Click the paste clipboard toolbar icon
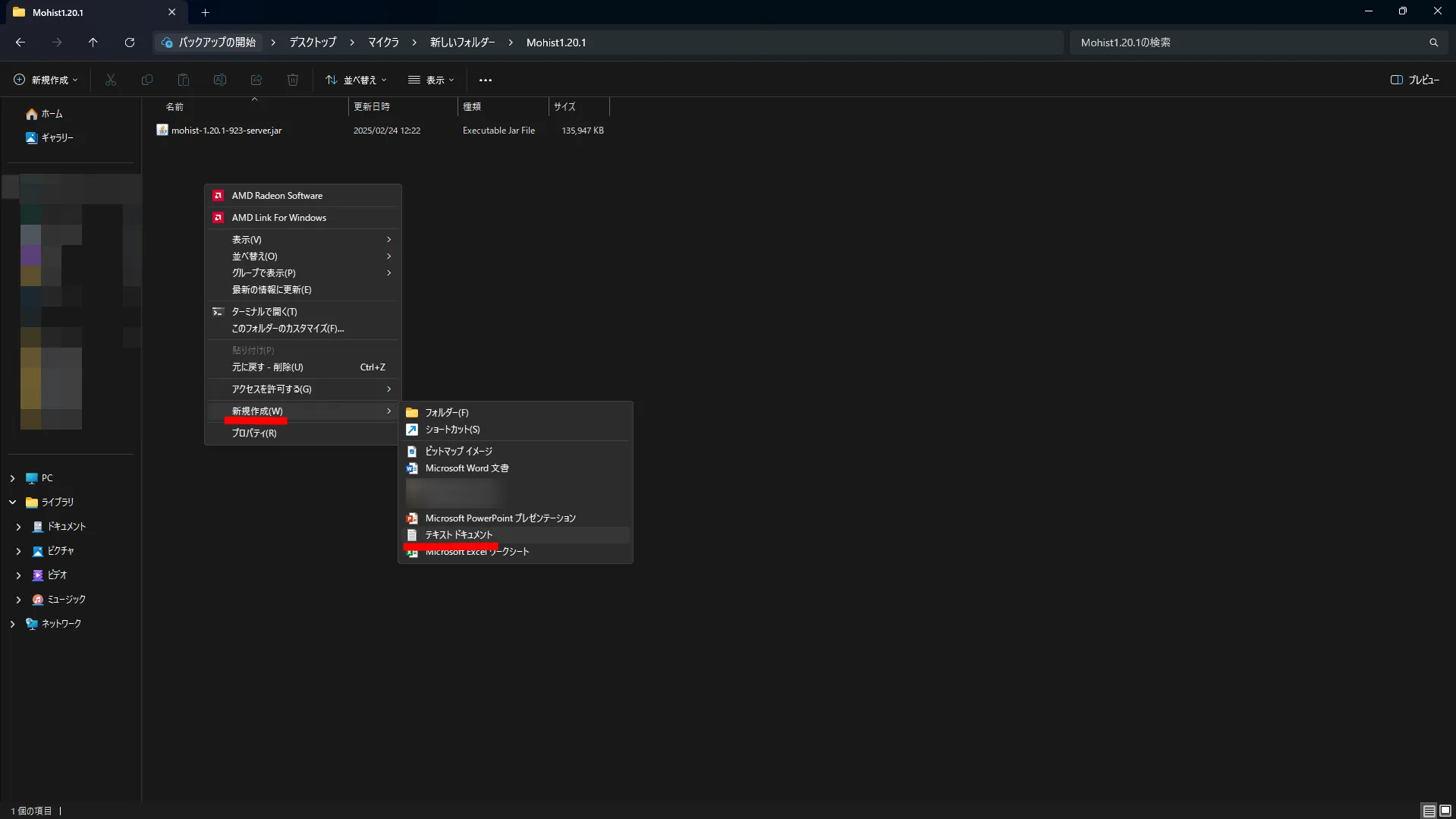This screenshot has height=819, width=1456. tap(184, 80)
